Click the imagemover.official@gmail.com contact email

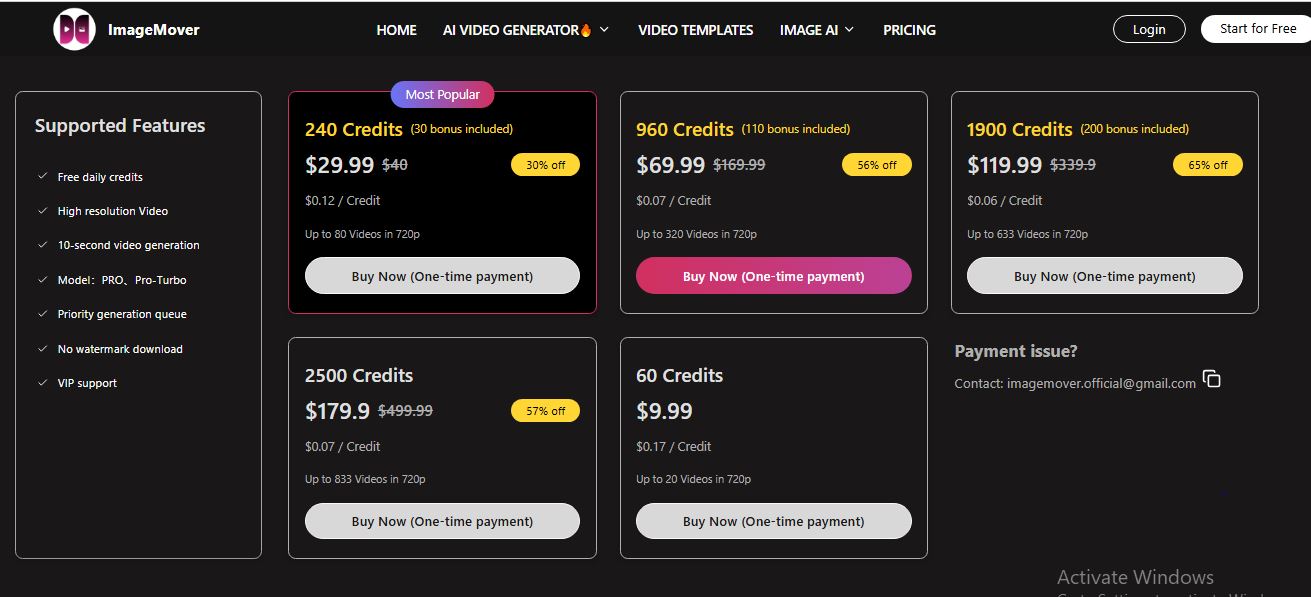(1101, 383)
